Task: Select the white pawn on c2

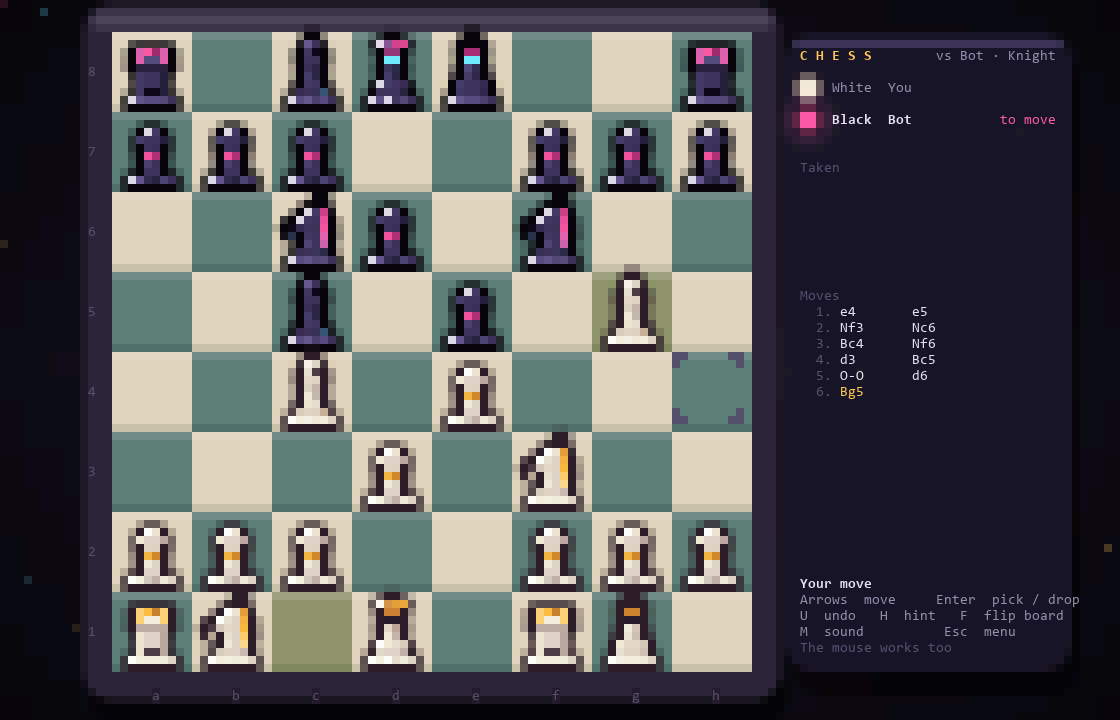Action: click(x=311, y=556)
